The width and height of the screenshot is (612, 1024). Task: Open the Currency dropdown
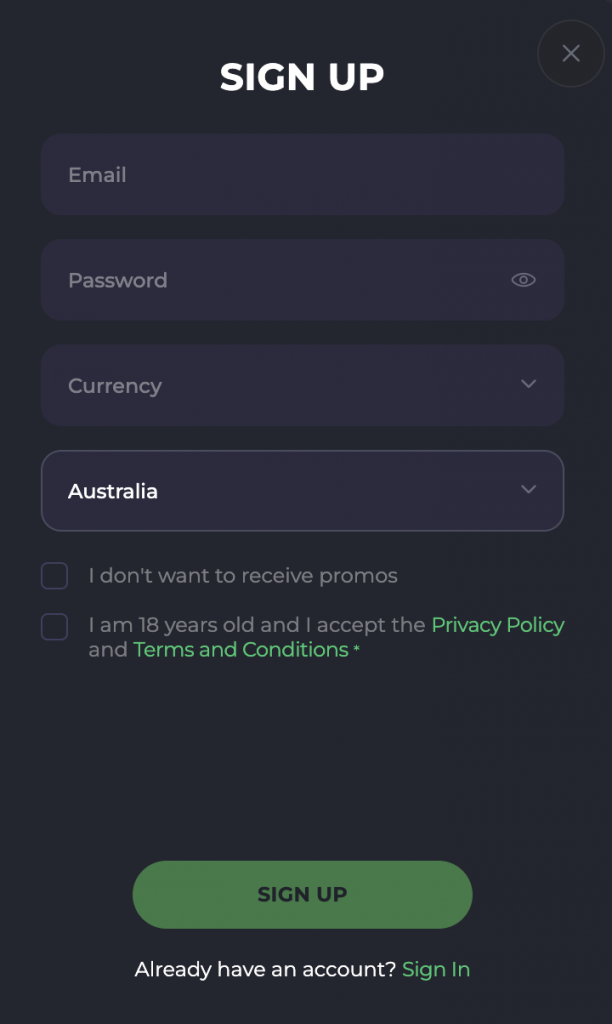point(302,385)
